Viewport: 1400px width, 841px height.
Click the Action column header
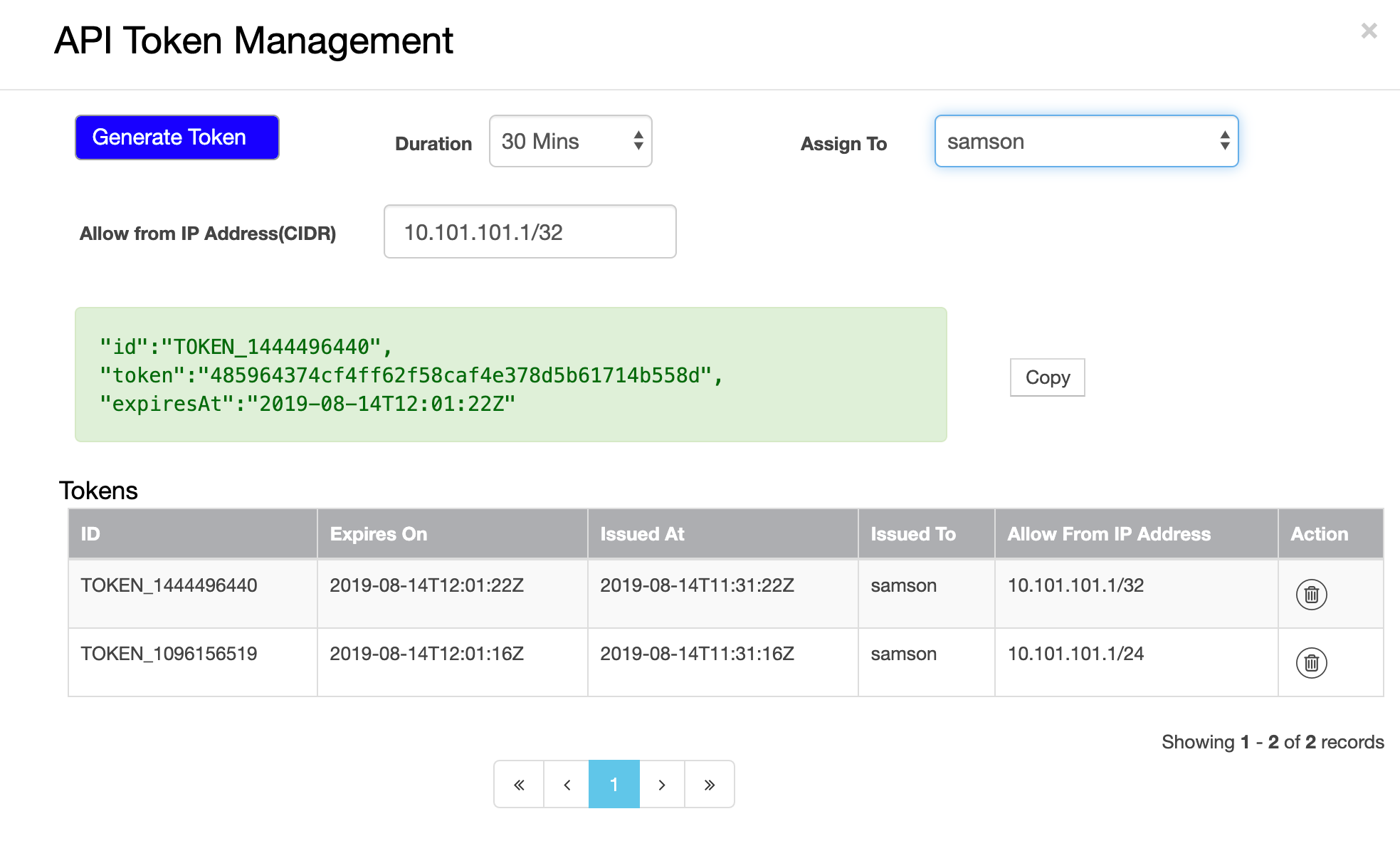[x=1331, y=533]
